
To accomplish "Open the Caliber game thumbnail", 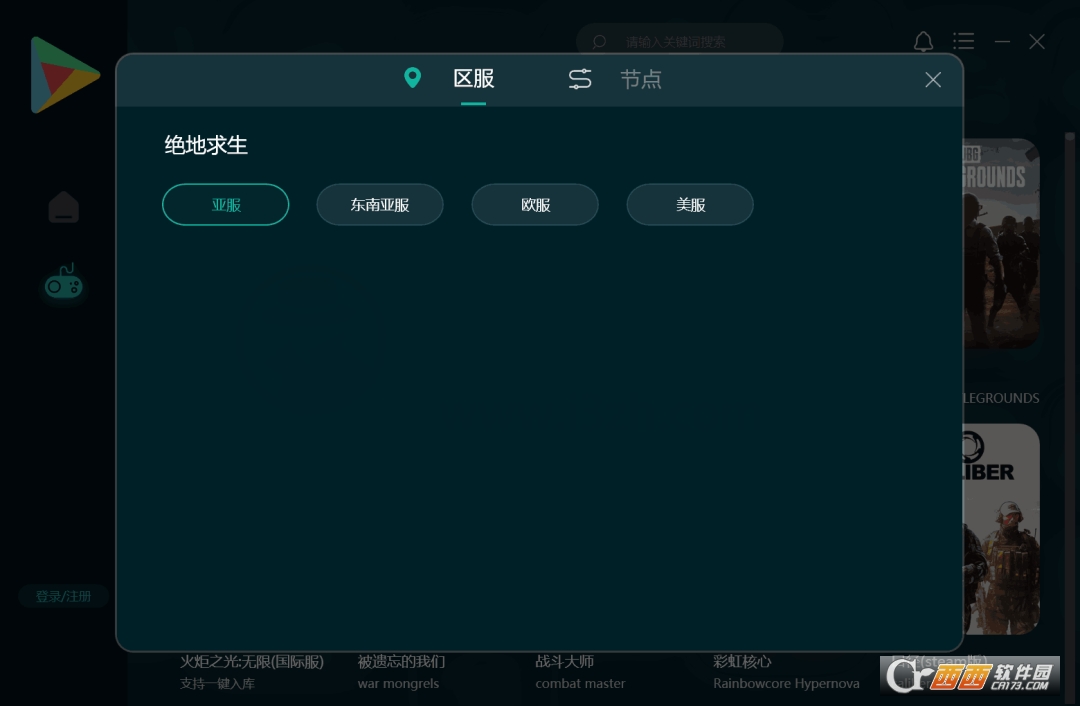I will coord(1001,529).
